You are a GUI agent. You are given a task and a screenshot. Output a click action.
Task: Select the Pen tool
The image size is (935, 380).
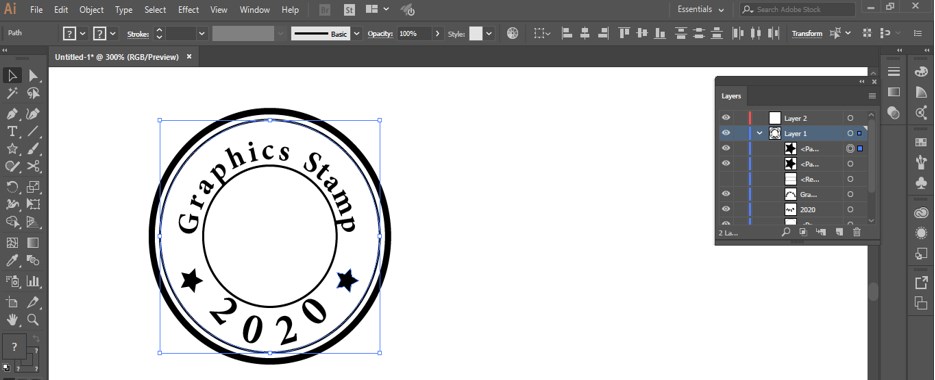tap(12, 113)
